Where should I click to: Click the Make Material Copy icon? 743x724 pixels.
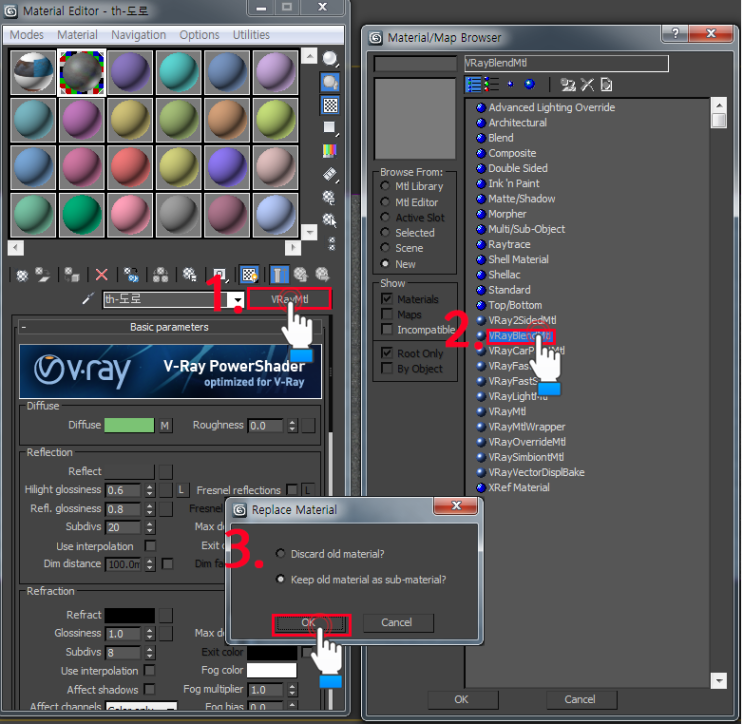[131, 274]
